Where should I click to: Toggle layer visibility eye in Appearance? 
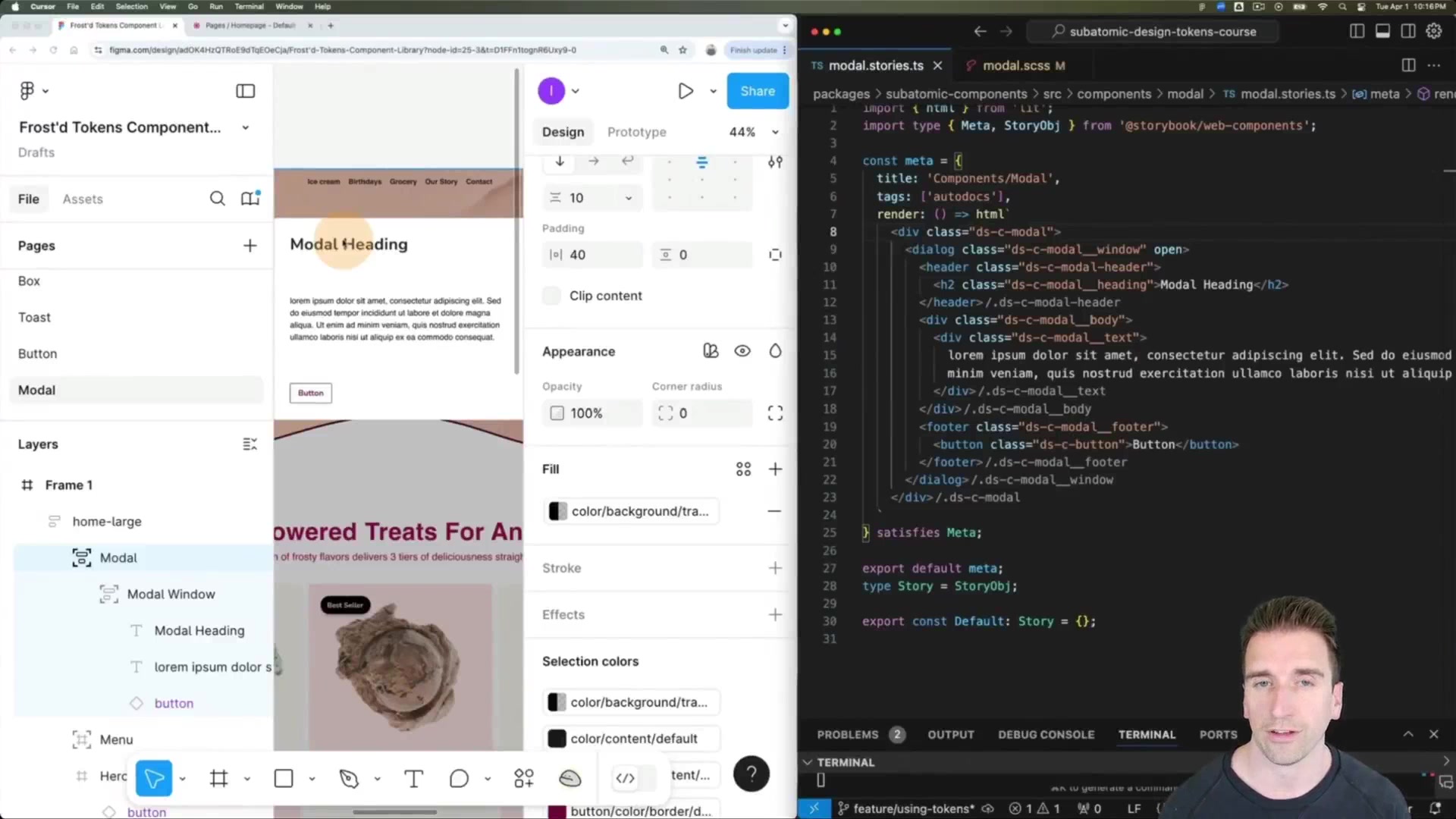tap(742, 351)
